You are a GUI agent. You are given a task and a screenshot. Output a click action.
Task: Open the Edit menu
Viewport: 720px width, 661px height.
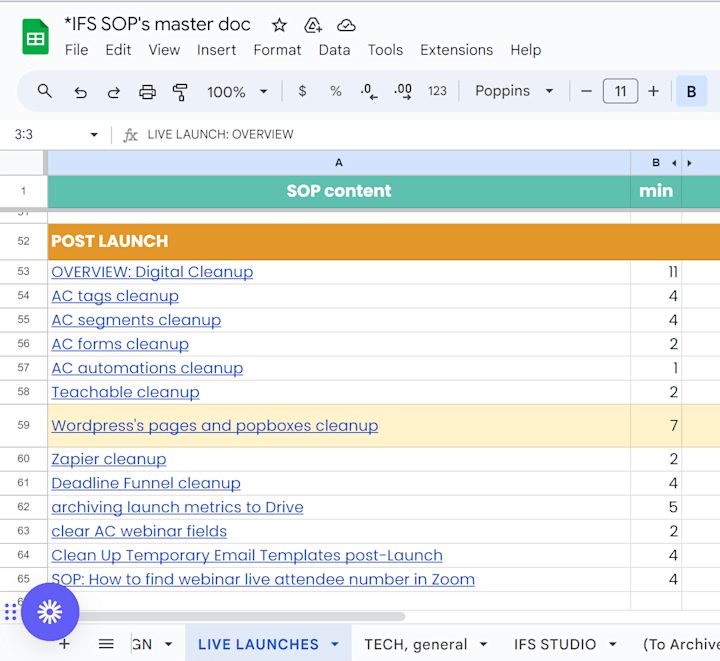(118, 50)
